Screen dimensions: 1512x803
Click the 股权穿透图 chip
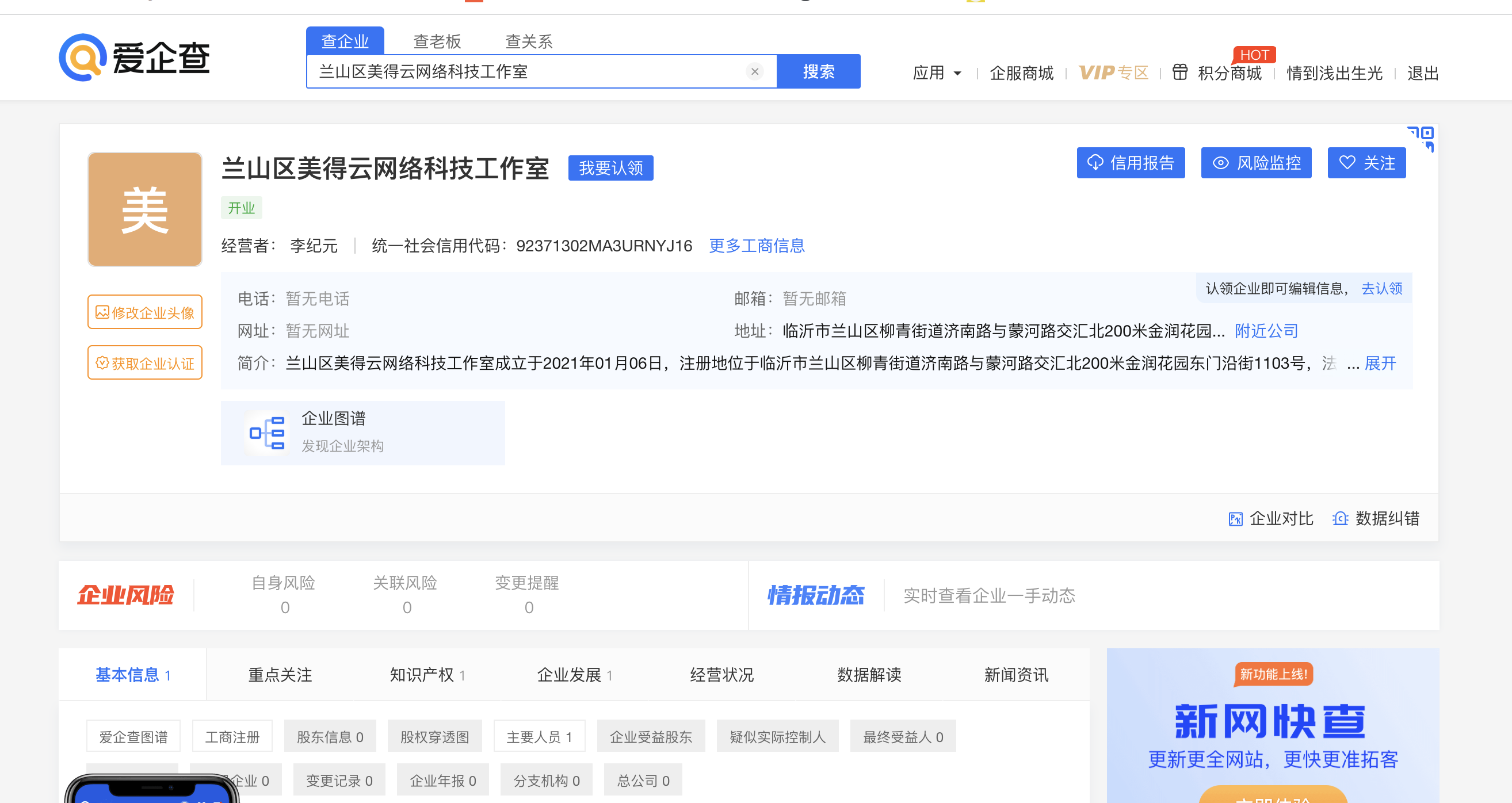(x=434, y=736)
